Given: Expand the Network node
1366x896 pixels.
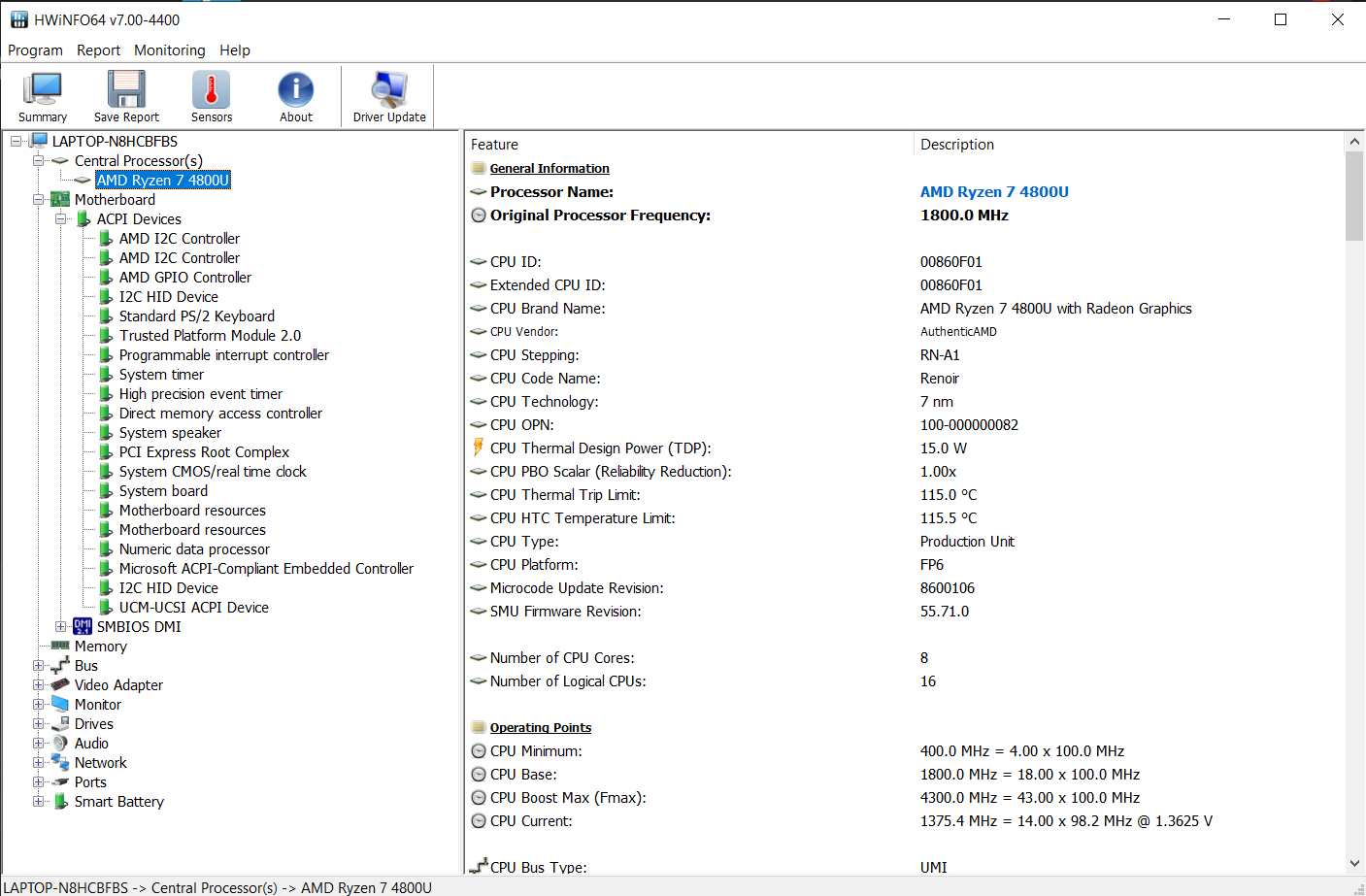Looking at the screenshot, I should (x=38, y=763).
